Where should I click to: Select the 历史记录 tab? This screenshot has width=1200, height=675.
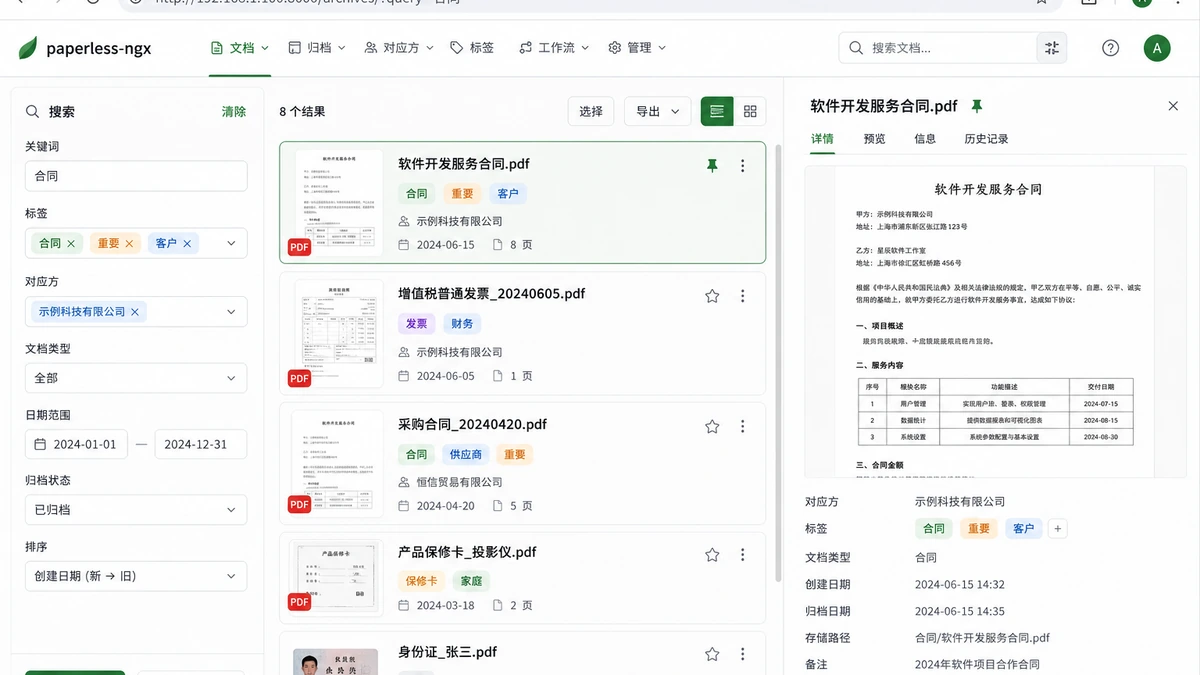coord(986,139)
